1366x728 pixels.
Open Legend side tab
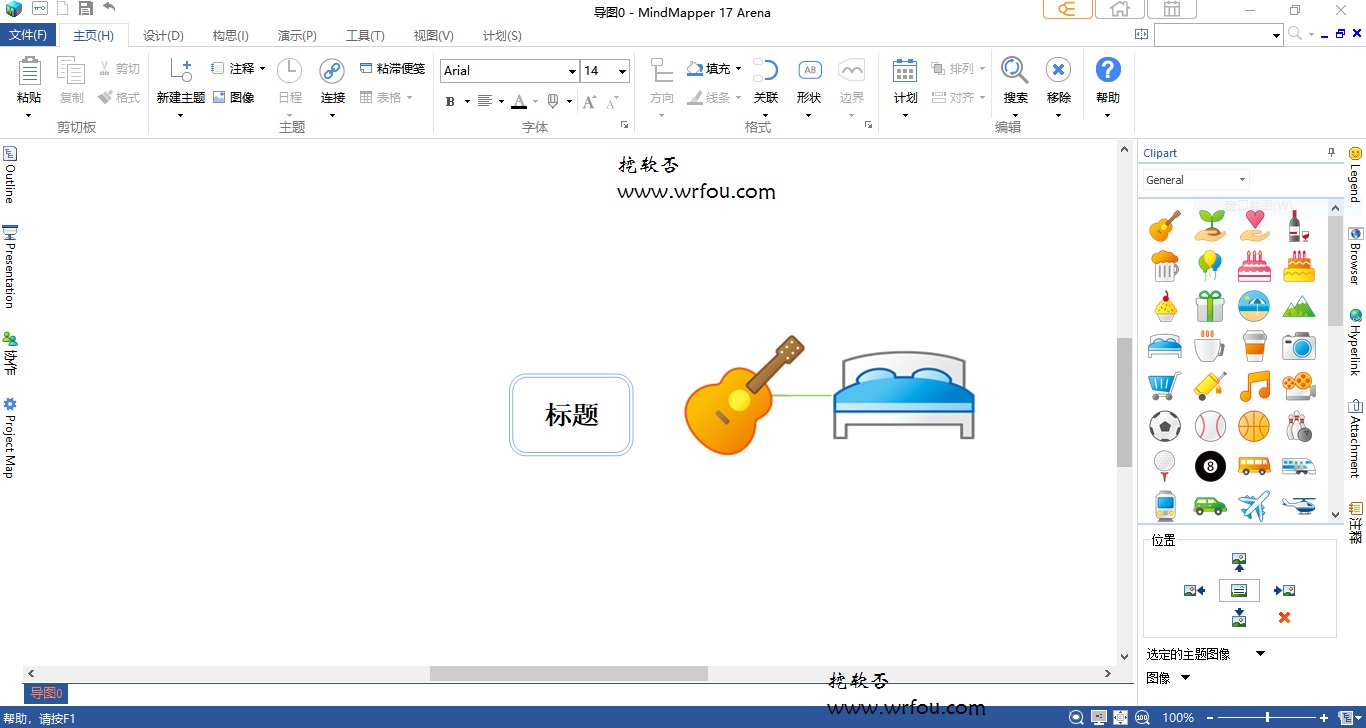[x=1355, y=175]
